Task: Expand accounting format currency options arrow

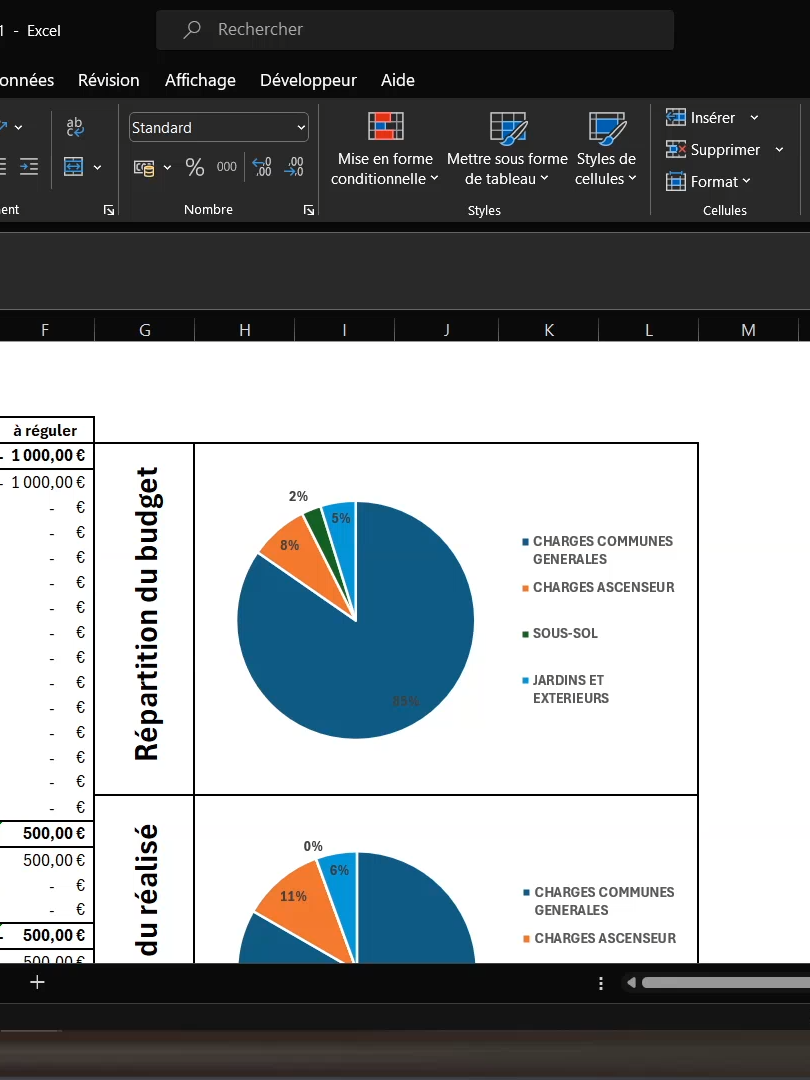Action: pos(167,167)
